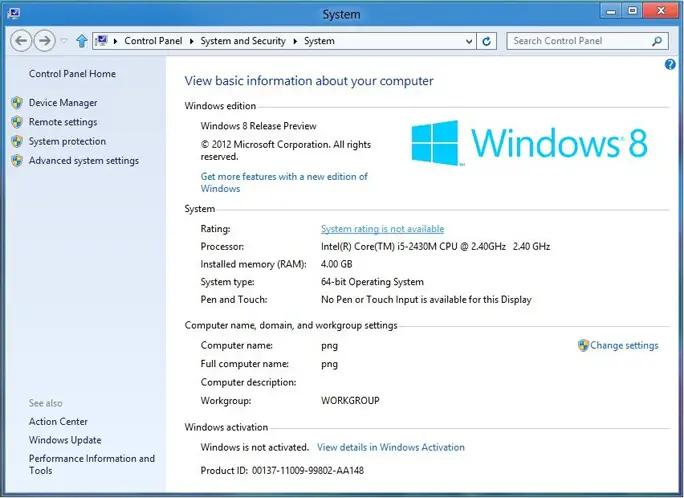Click the Windows 8 logo image
Viewport: 684px width, 498px height.
[x=530, y=143]
